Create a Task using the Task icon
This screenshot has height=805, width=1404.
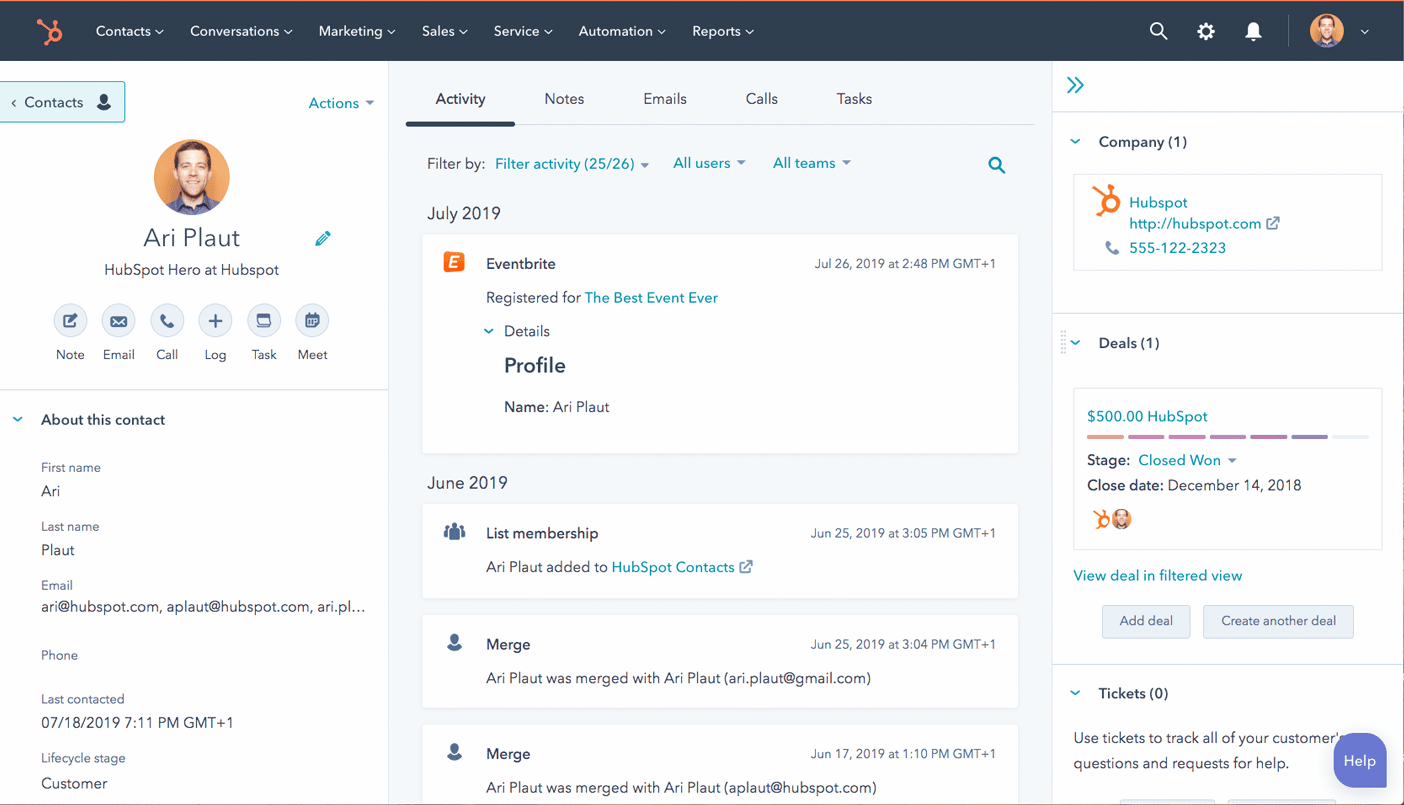click(x=263, y=320)
